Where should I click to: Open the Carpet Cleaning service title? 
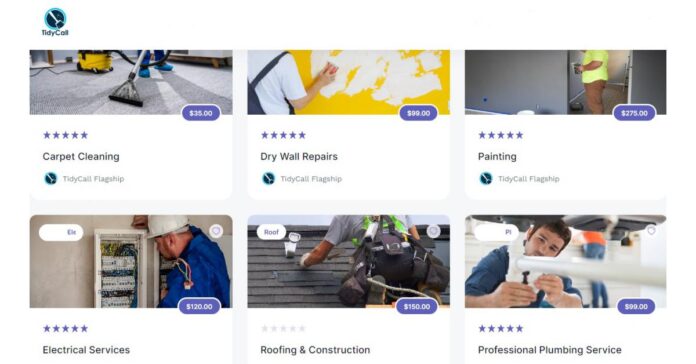pyautogui.click(x=81, y=157)
